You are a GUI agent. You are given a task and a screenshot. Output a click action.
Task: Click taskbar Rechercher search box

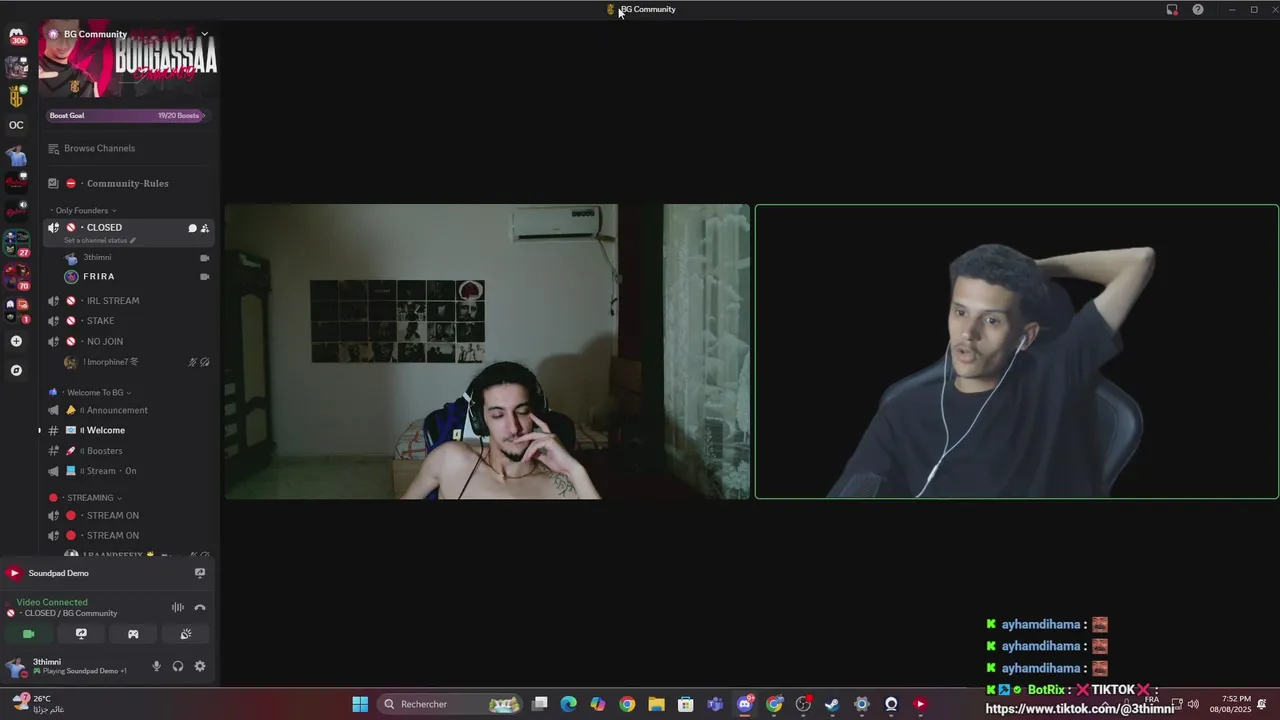pos(450,704)
